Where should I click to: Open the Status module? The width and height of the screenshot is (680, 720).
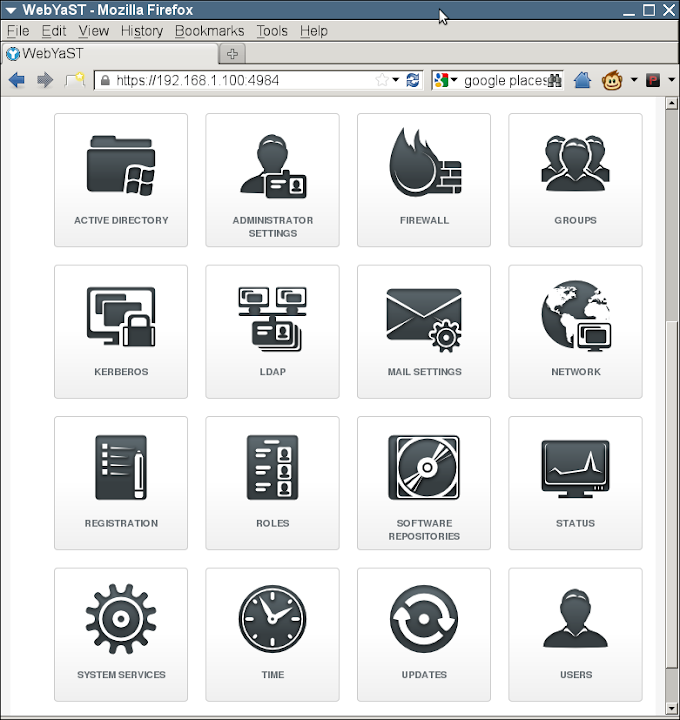[575, 483]
